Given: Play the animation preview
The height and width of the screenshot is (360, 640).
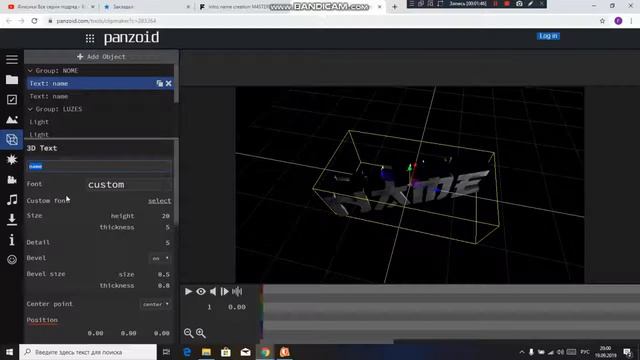Looking at the screenshot, I should (188, 291).
